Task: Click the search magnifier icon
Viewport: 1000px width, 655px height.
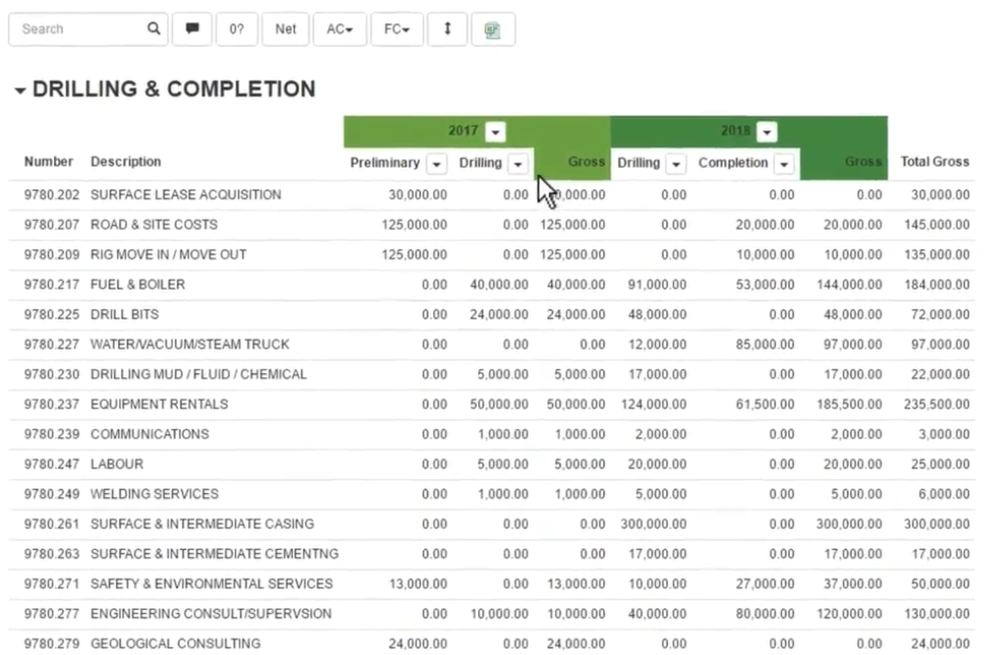Action: [154, 29]
